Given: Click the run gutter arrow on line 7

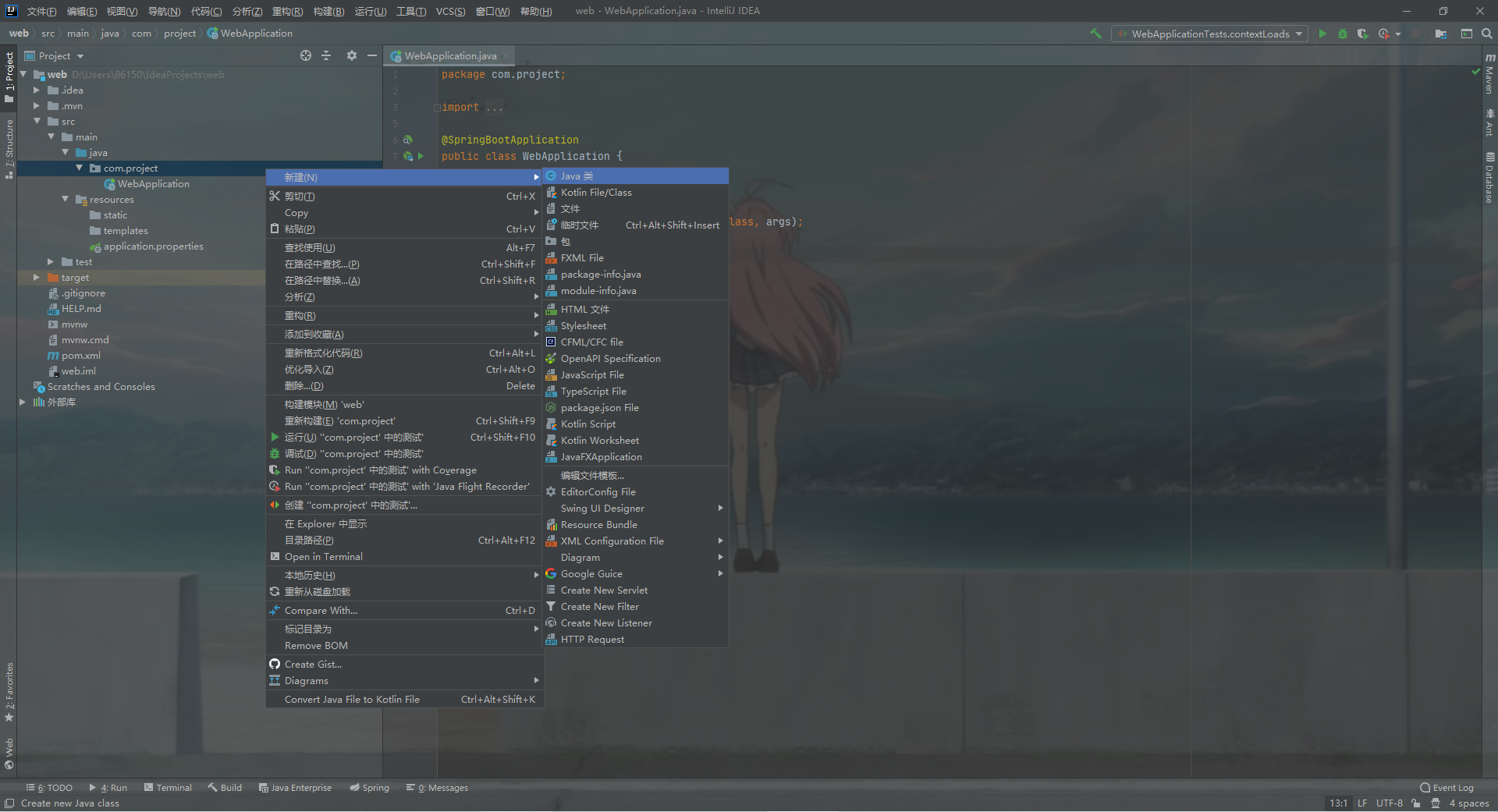Looking at the screenshot, I should (421, 156).
